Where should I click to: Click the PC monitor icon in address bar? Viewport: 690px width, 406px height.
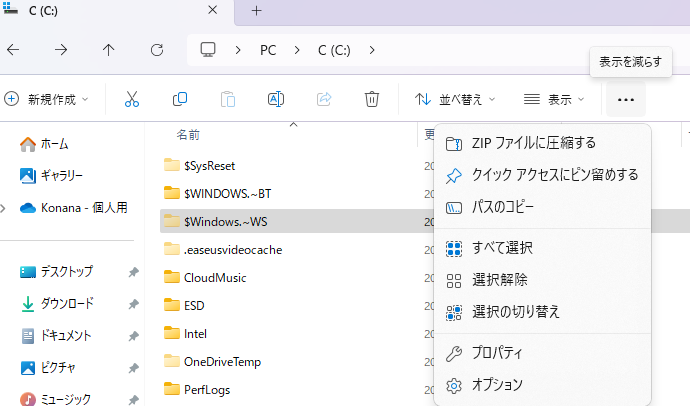point(208,50)
